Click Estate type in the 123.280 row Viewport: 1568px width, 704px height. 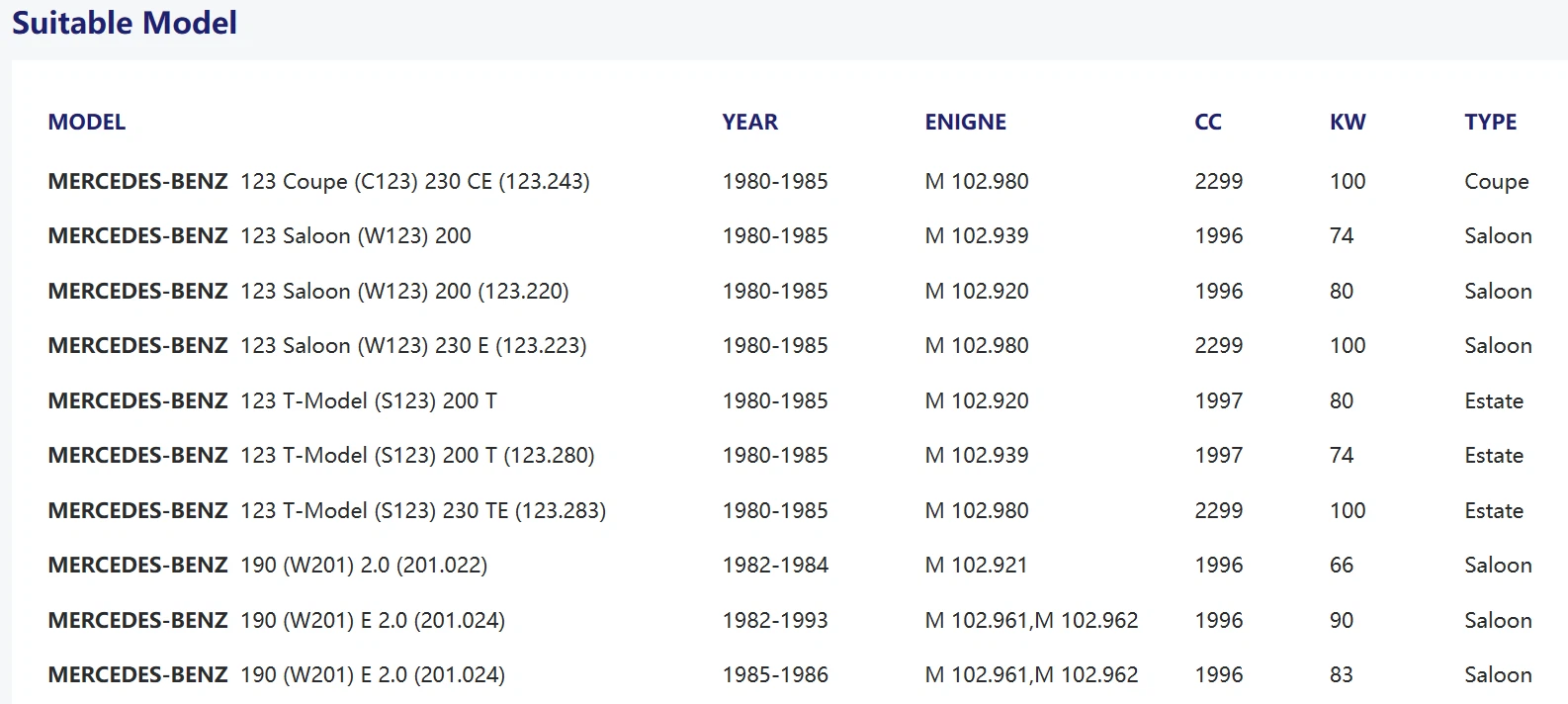(1494, 456)
